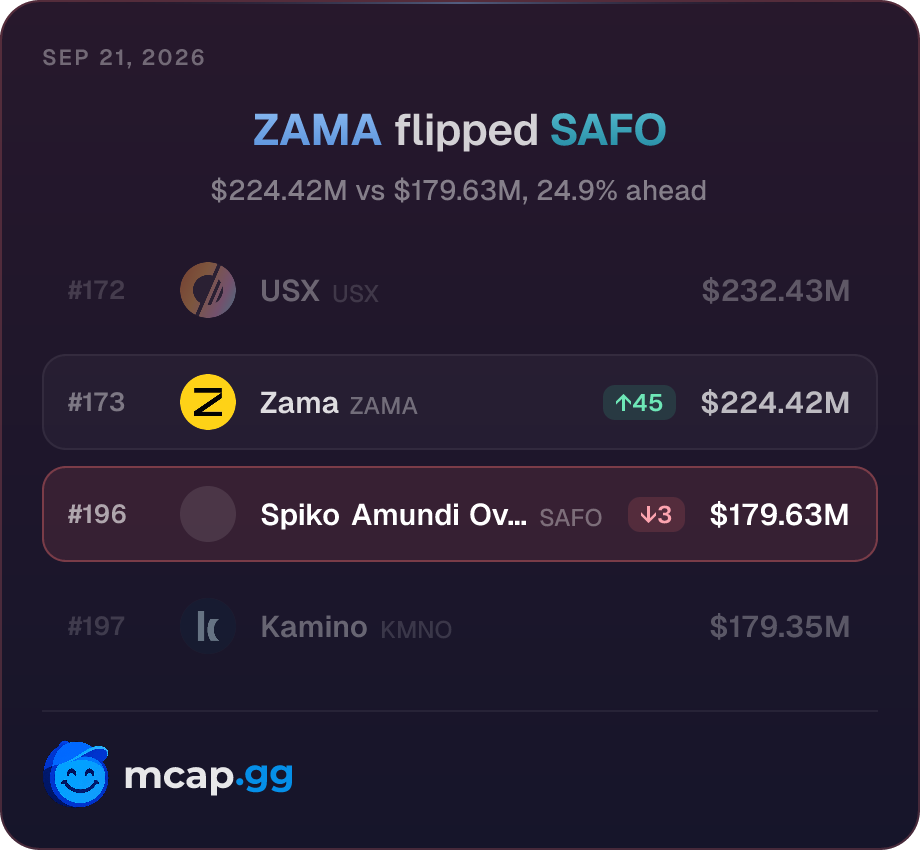
Task: Click the Kamino logo icon
Action: click(x=208, y=626)
